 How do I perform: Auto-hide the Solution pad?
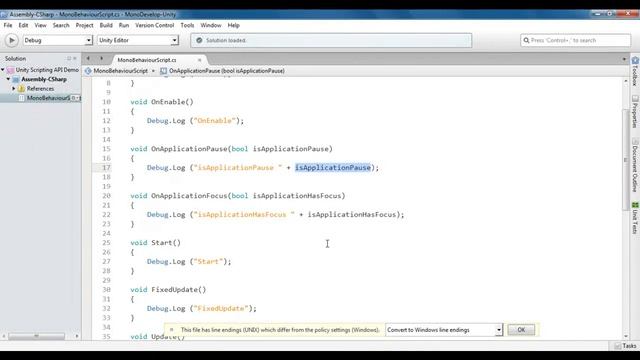pyautogui.click(x=69, y=58)
